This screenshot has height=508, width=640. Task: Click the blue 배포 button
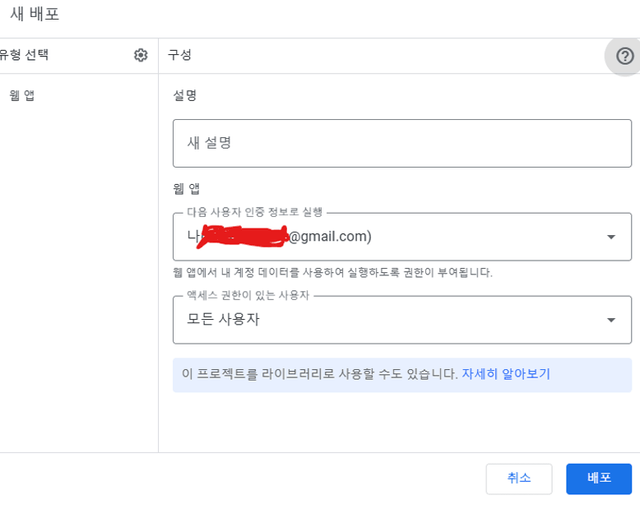coord(598,479)
